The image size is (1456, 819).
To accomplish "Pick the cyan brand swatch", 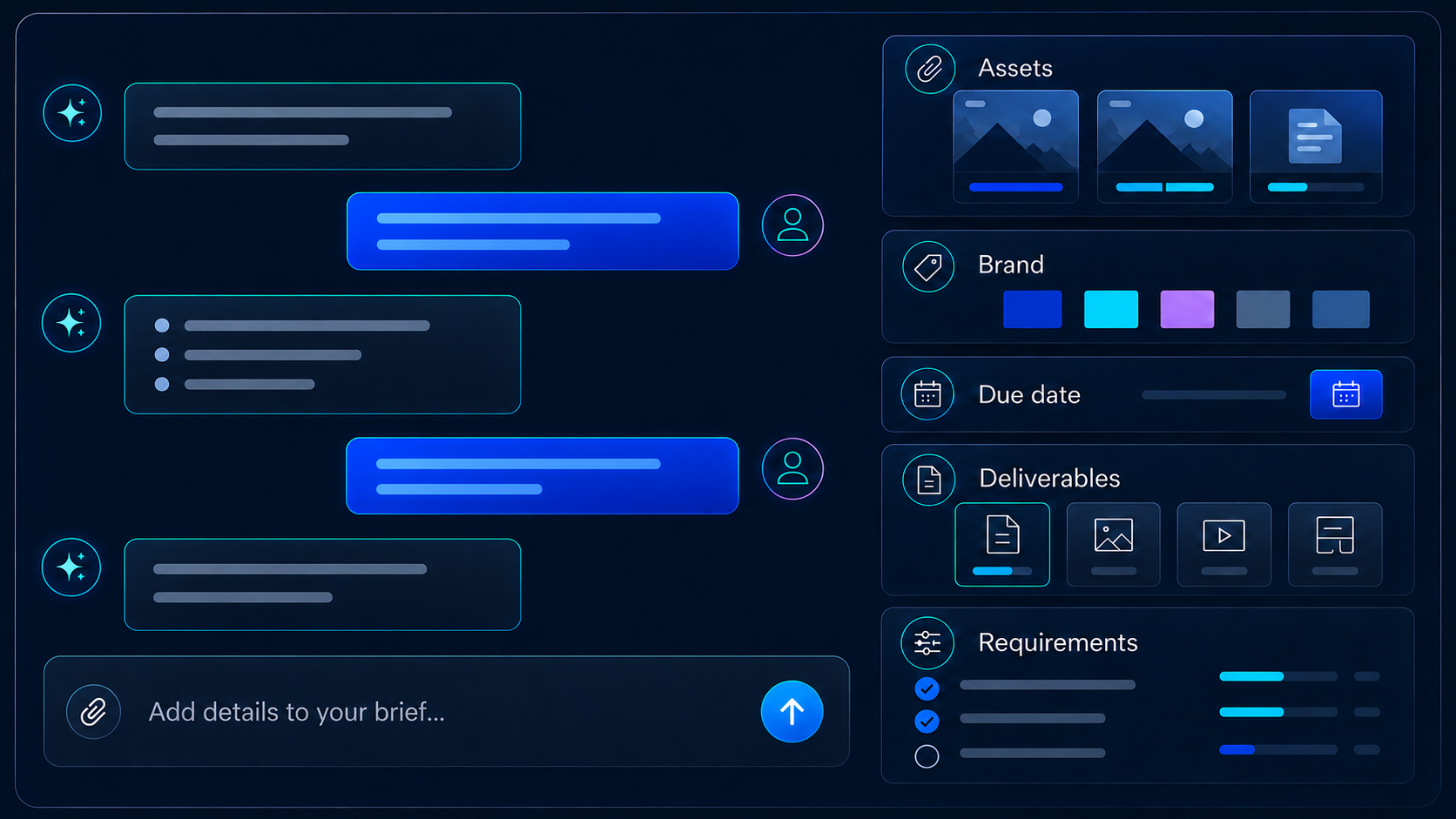I will [x=1111, y=309].
